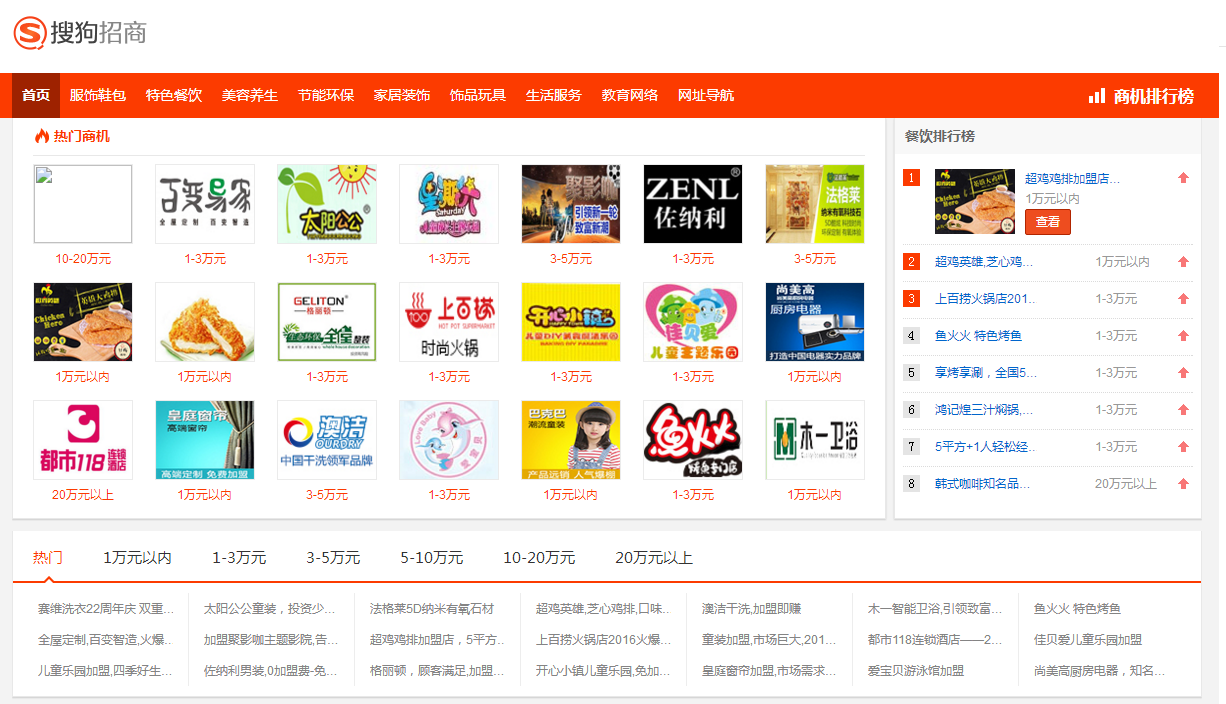Select the 1-3万元 tab
The width and height of the screenshot is (1226, 704).
[x=239, y=557]
